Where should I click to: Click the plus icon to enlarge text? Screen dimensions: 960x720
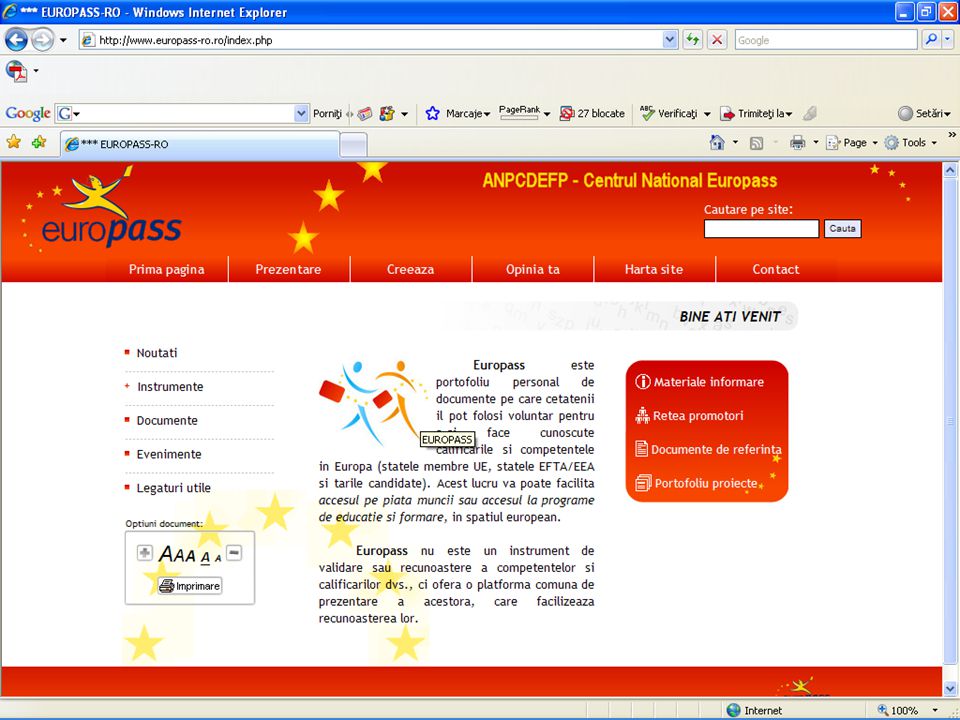click(144, 553)
